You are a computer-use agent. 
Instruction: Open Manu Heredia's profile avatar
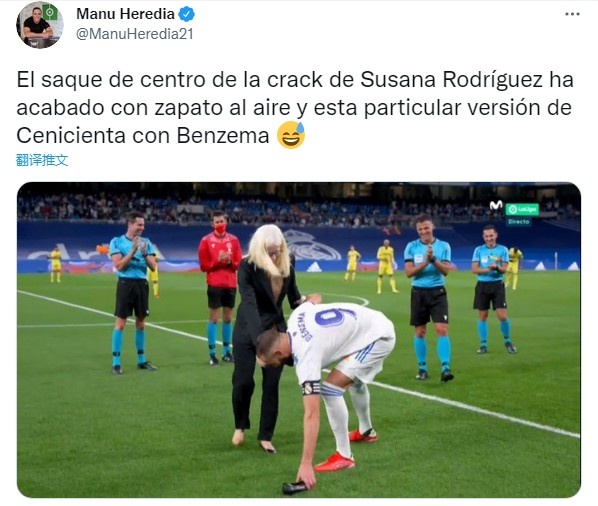tap(40, 25)
